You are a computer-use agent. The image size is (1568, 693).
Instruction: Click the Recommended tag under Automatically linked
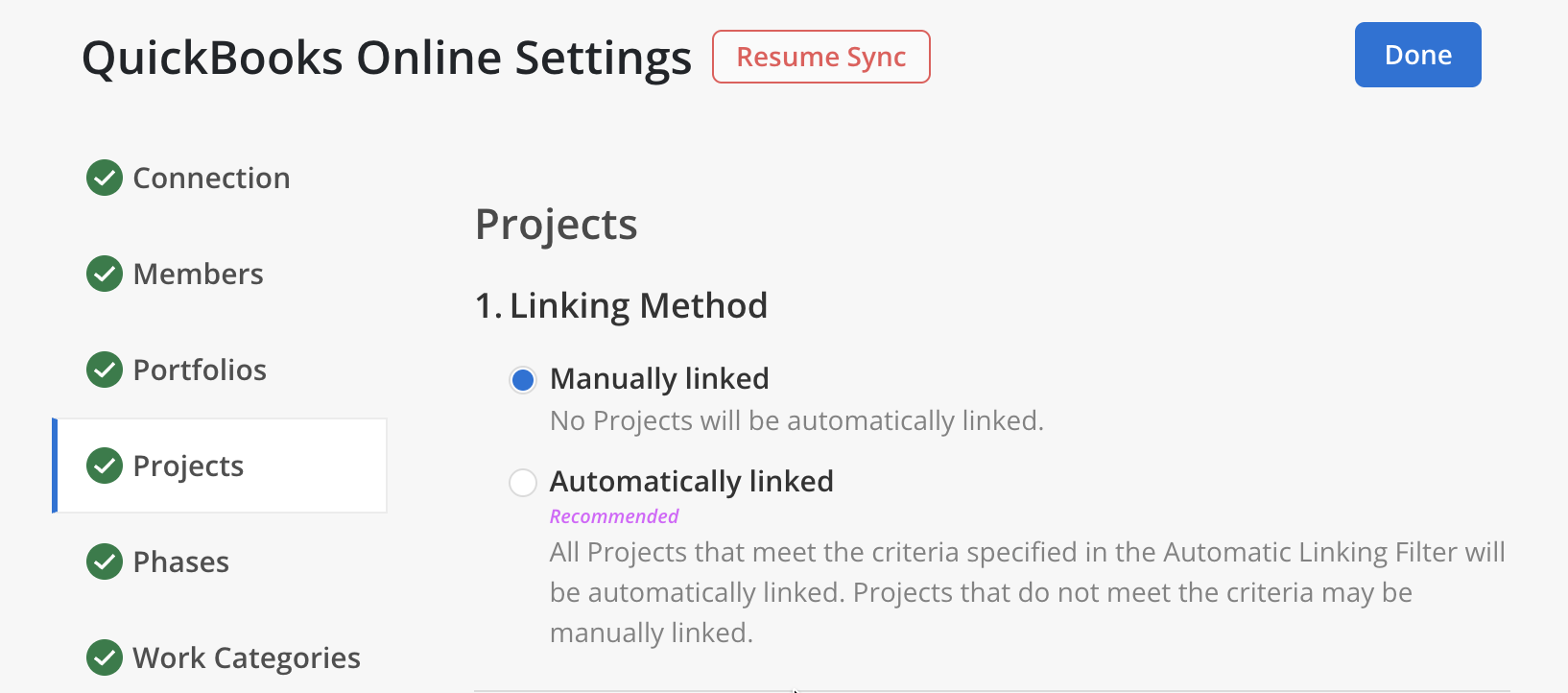(614, 516)
